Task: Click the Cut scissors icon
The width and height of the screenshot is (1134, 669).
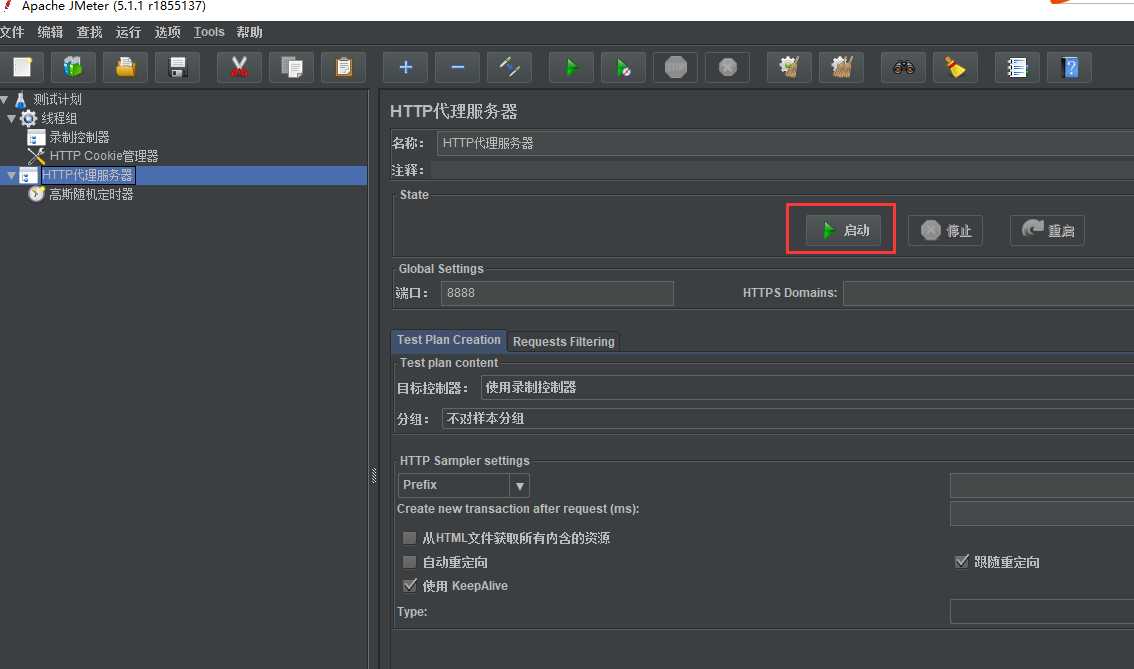Action: (239, 67)
